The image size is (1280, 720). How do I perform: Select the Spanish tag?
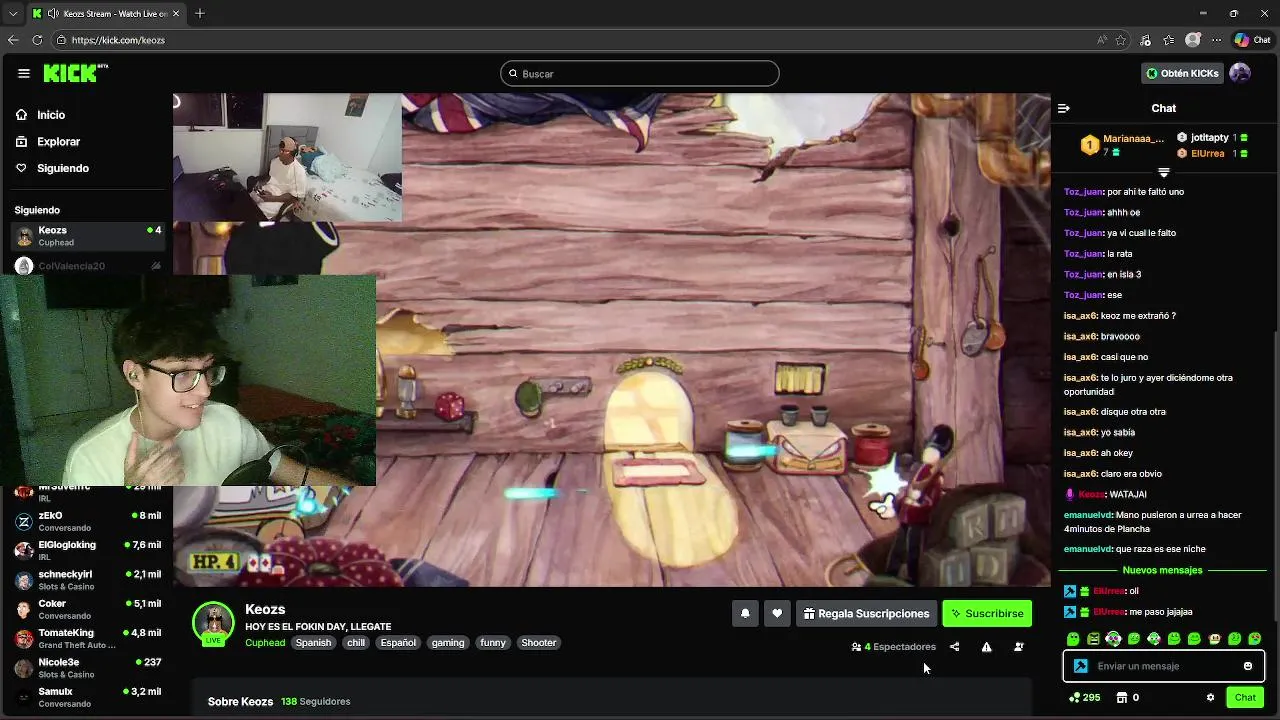(x=313, y=643)
